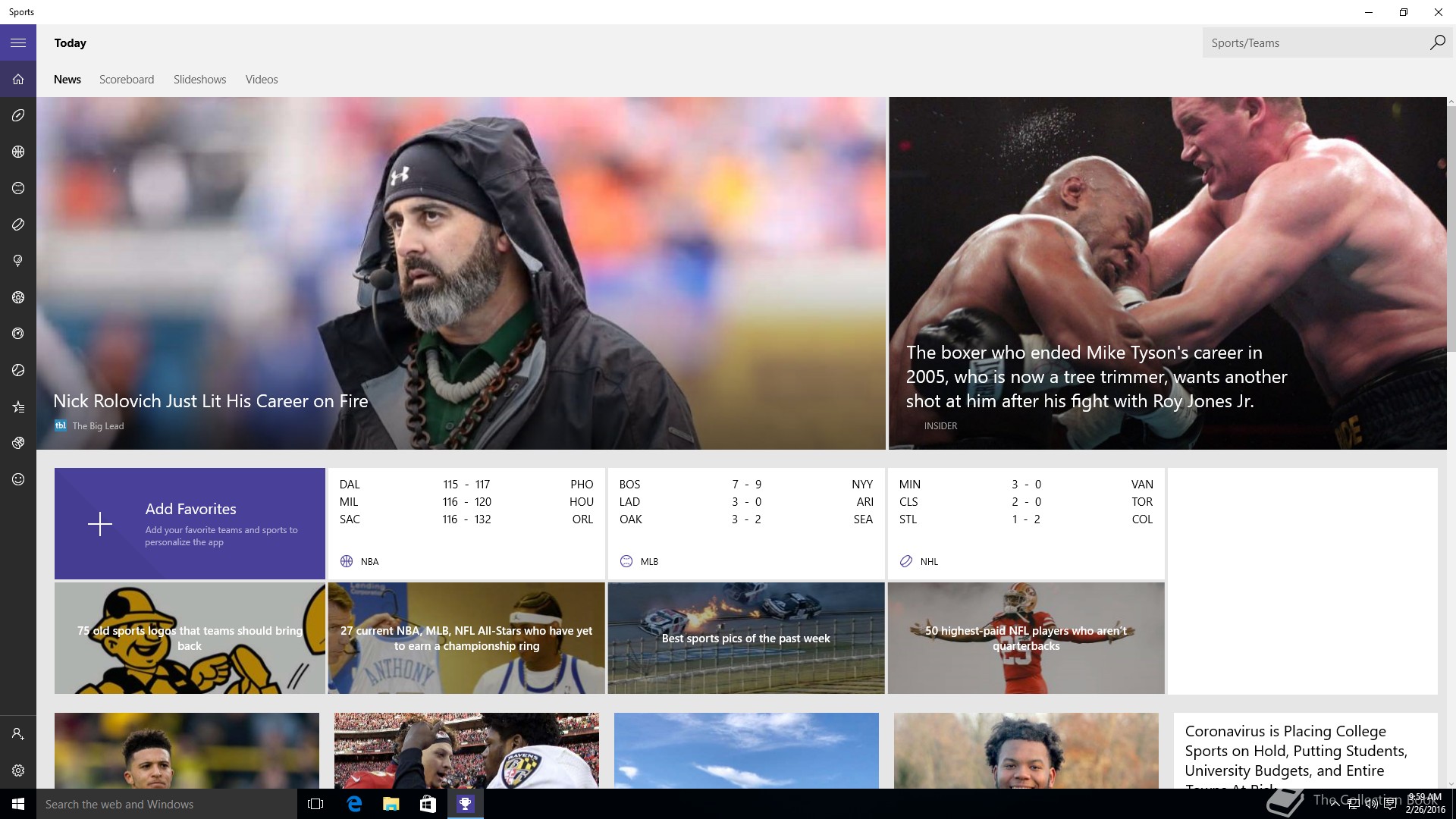Go to Home in the sidebar
This screenshot has width=1456, height=819.
click(x=18, y=79)
